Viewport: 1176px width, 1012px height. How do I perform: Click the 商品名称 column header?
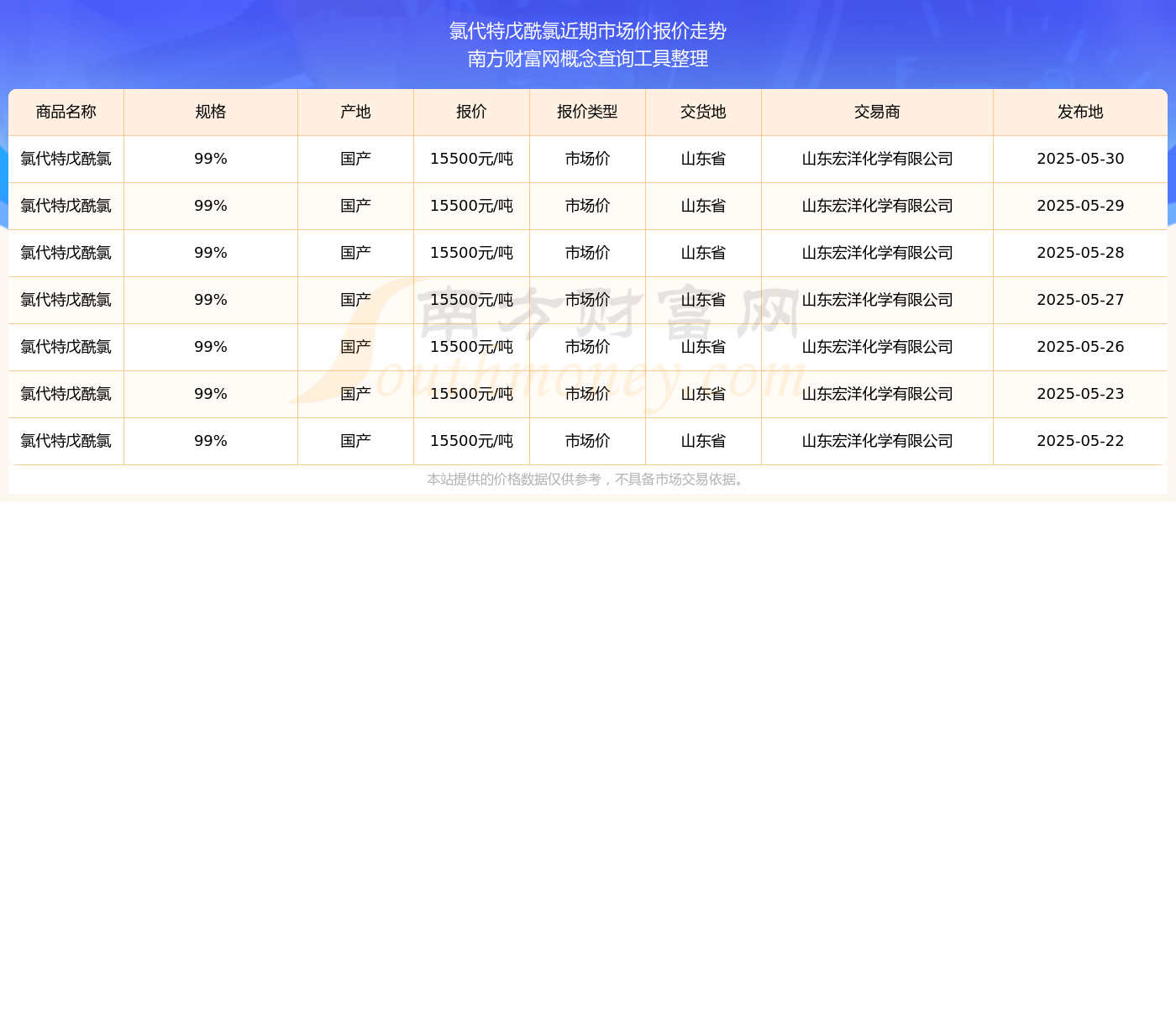tap(66, 112)
